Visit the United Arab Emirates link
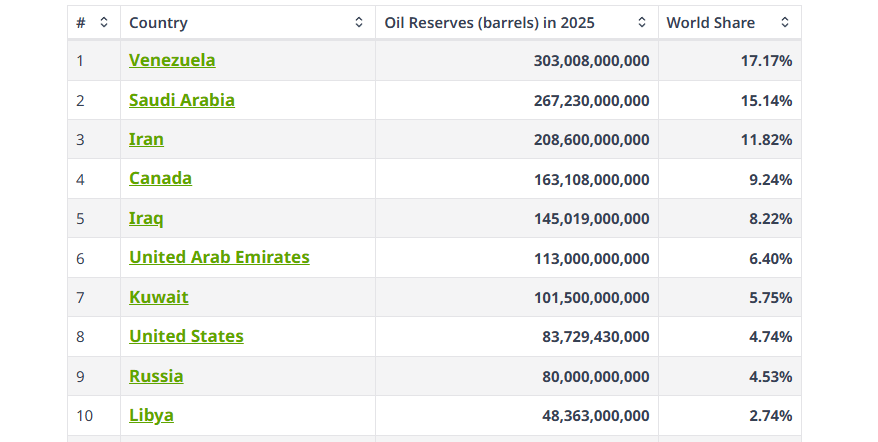The image size is (878, 442). 219,257
